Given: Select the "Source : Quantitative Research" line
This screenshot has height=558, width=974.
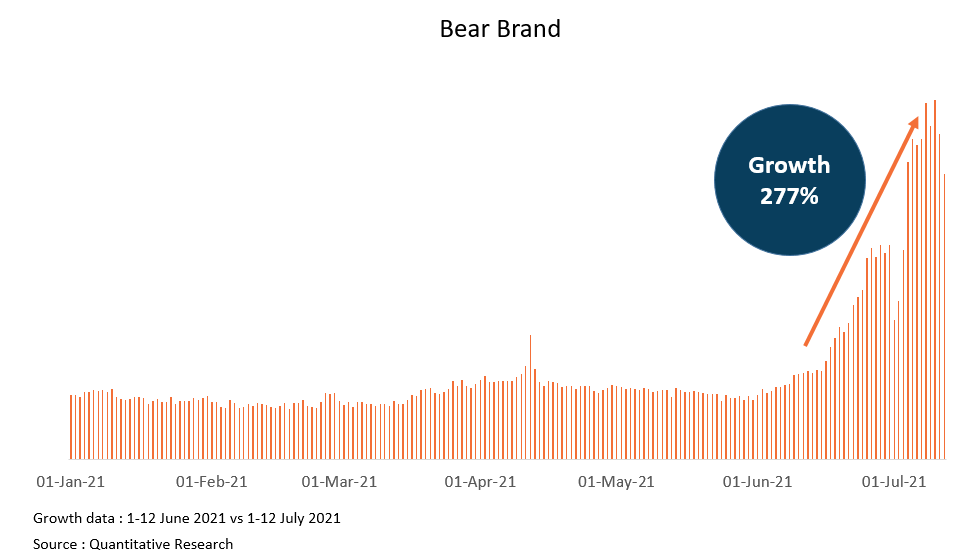Looking at the screenshot, I should [x=133, y=544].
